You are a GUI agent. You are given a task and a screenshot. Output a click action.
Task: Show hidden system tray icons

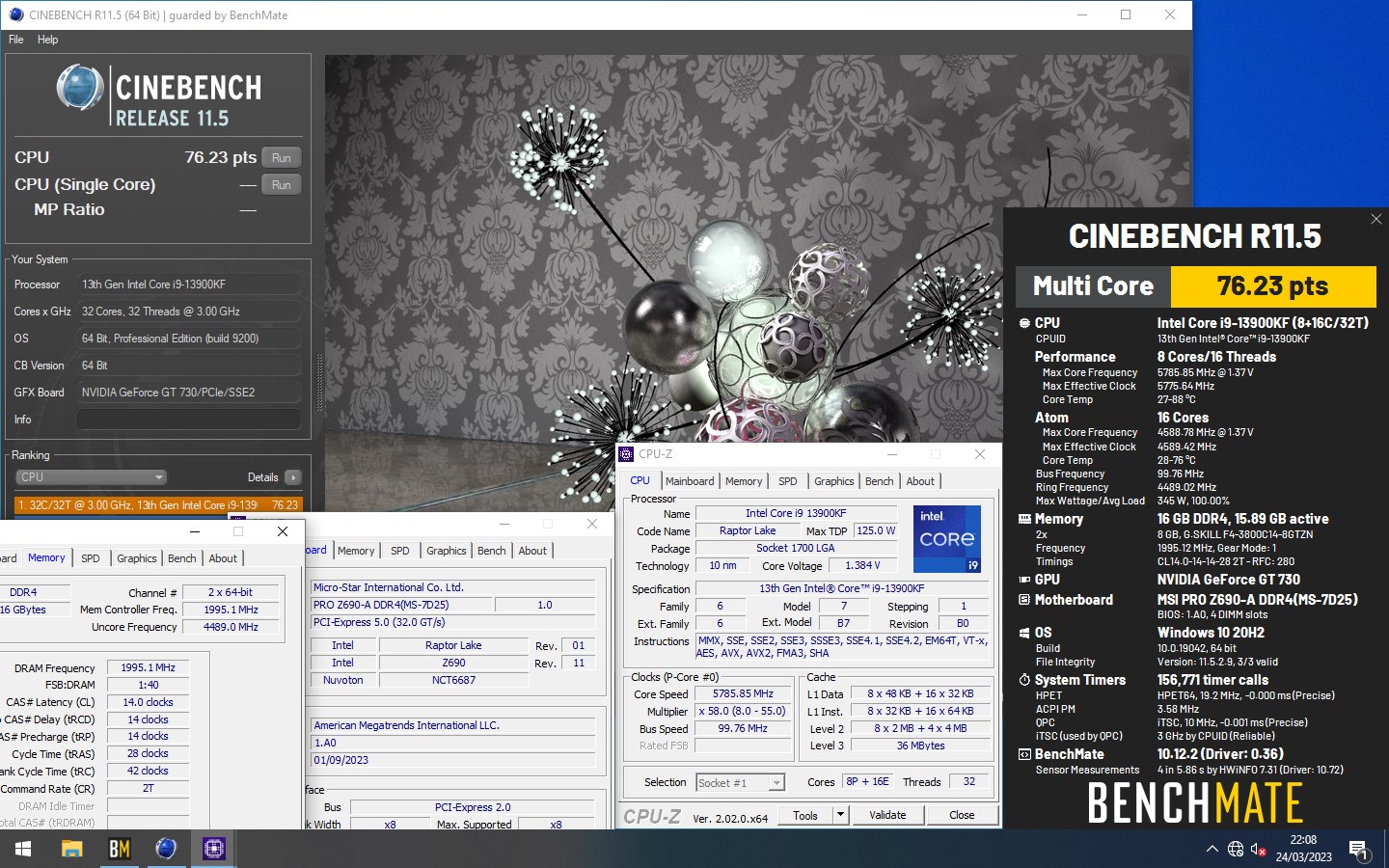(1212, 849)
